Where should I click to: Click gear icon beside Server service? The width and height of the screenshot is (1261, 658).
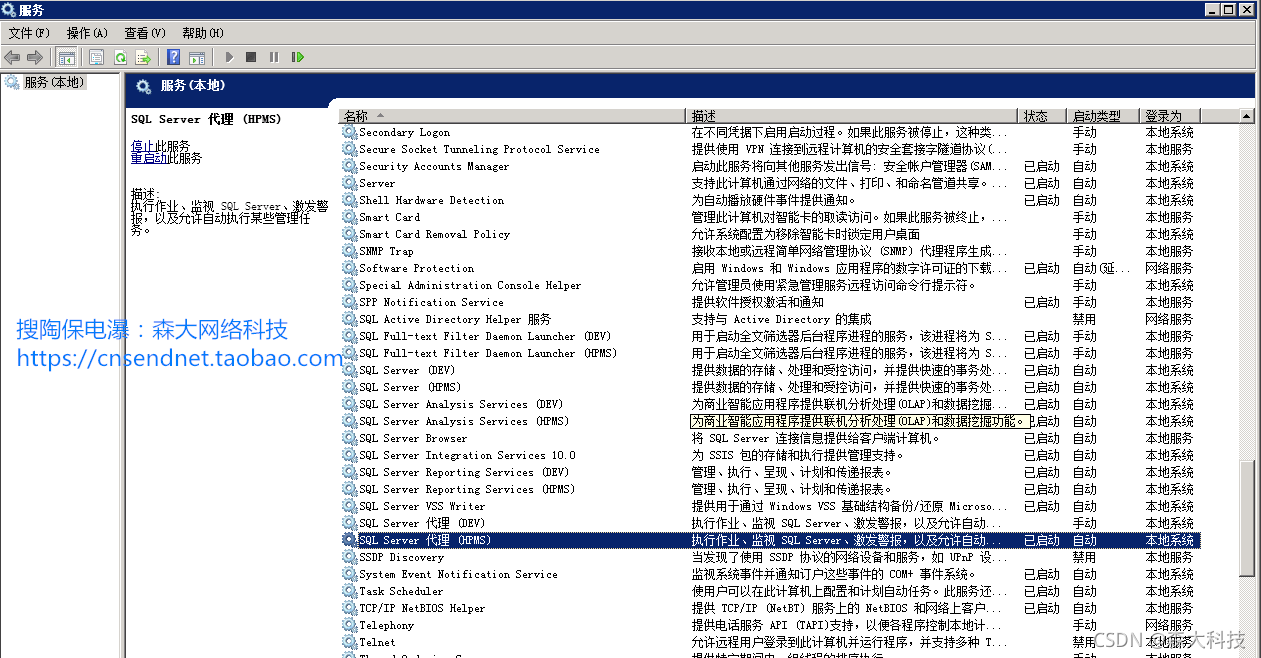[349, 183]
